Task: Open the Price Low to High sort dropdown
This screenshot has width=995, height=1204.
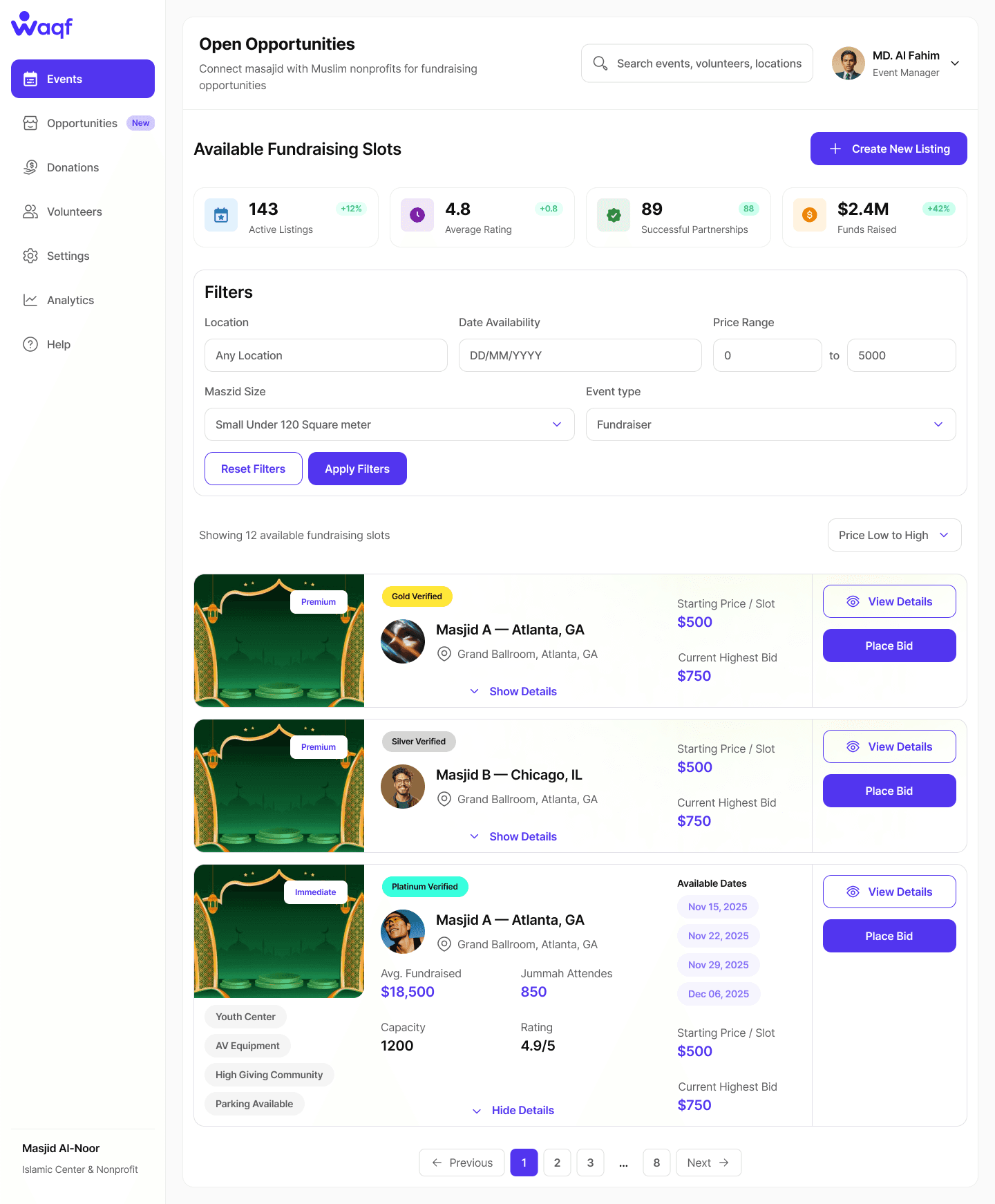Action: point(895,535)
